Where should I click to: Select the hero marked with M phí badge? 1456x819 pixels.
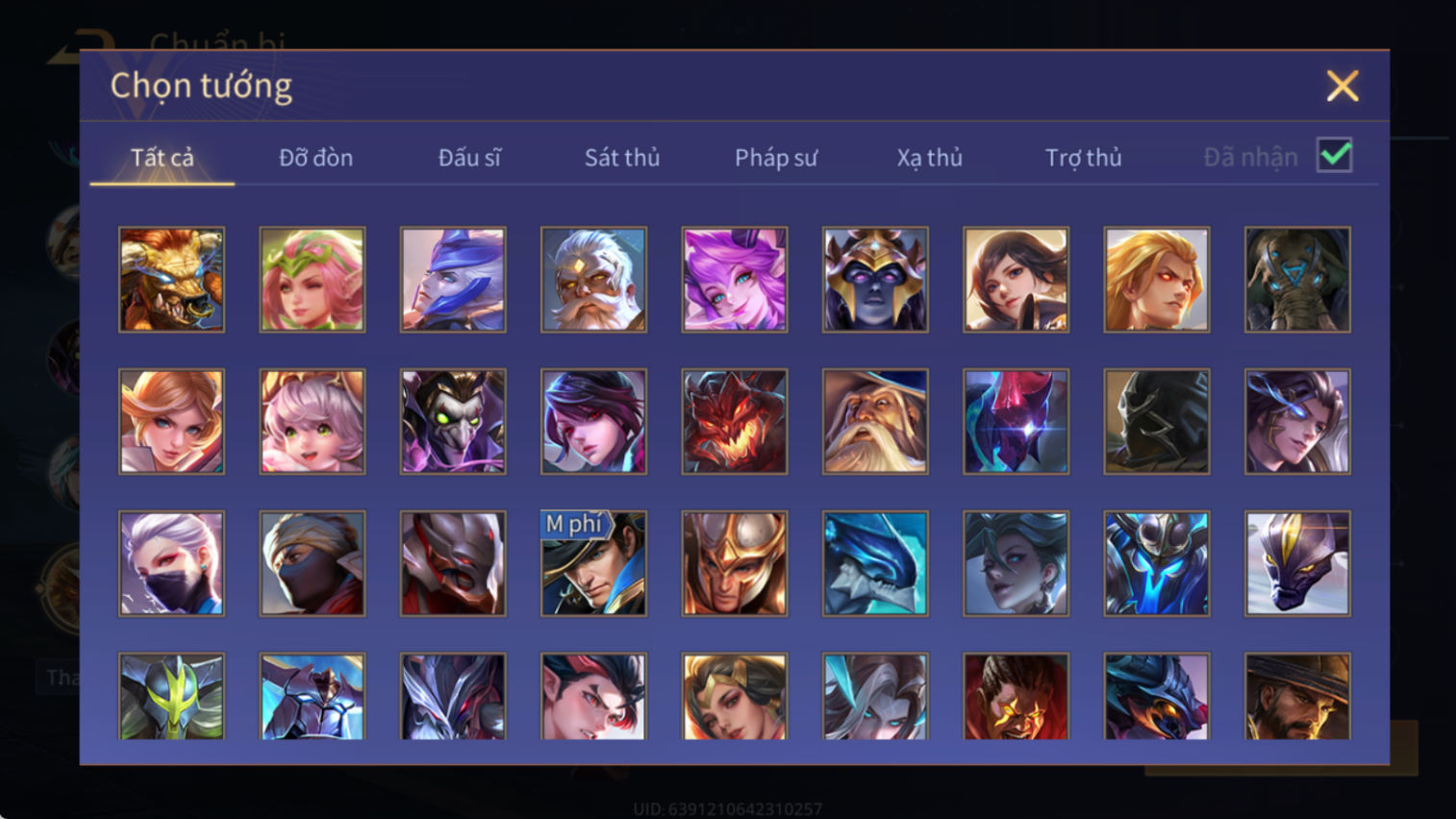tap(593, 563)
